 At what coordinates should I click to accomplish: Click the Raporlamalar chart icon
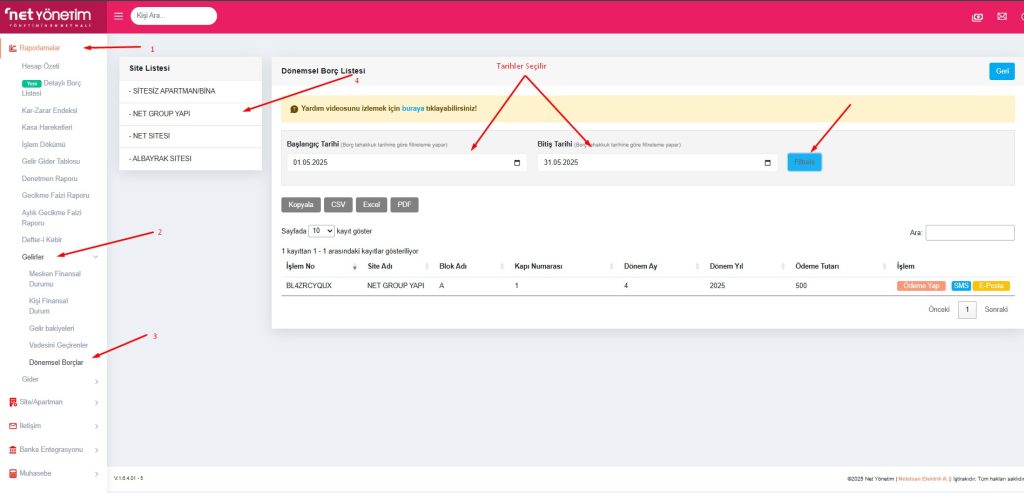pos(12,48)
